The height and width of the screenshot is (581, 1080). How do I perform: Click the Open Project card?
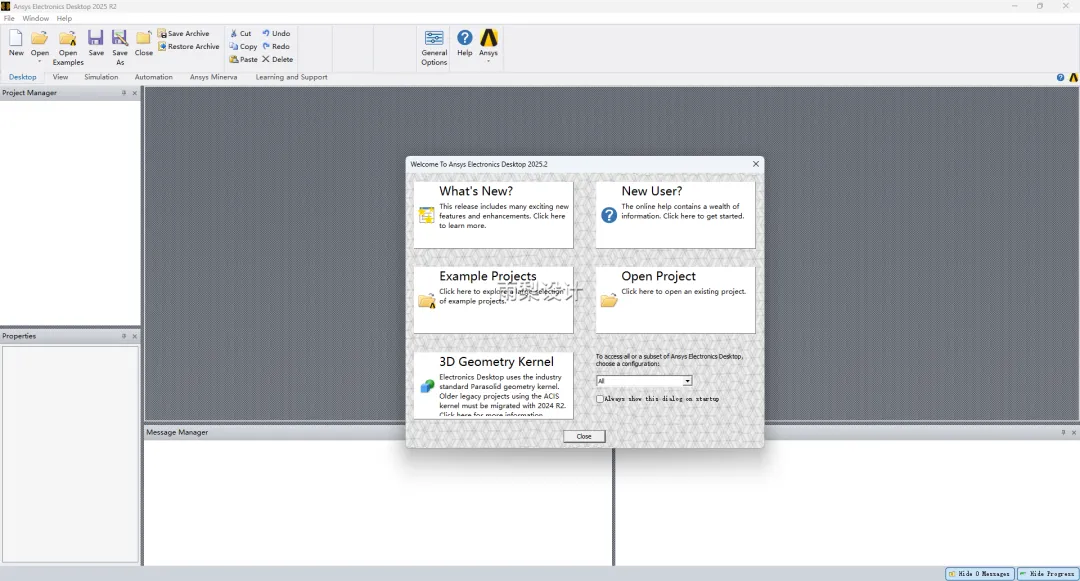pos(675,300)
